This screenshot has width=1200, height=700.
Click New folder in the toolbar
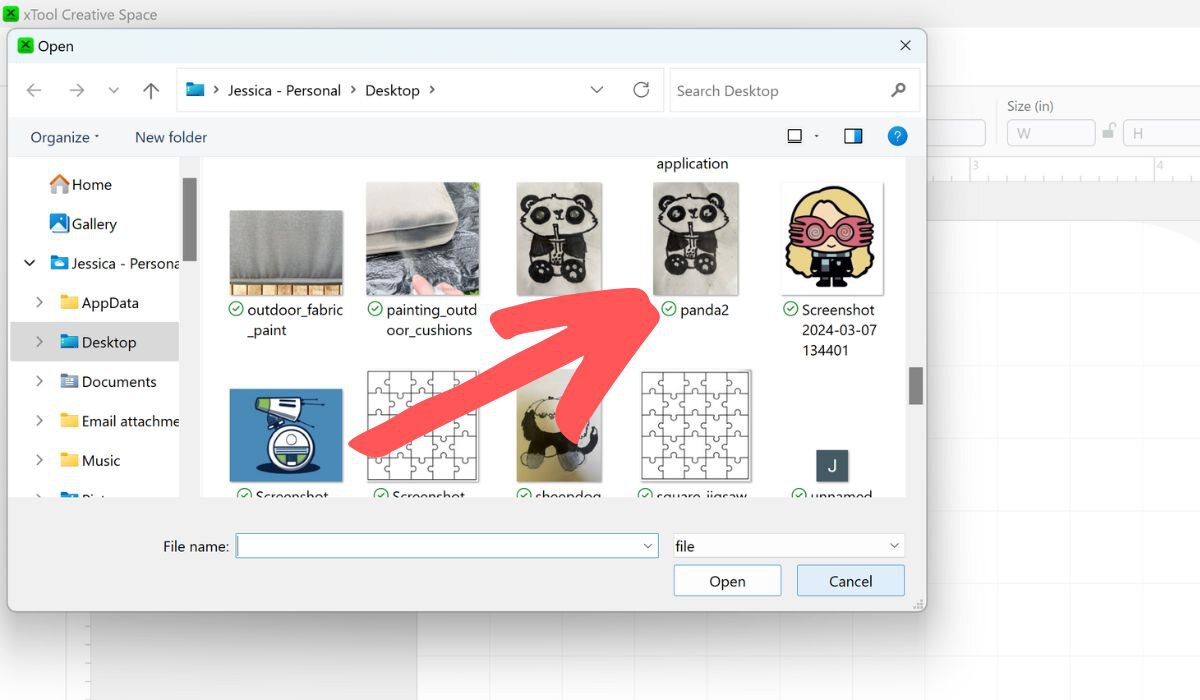[171, 137]
